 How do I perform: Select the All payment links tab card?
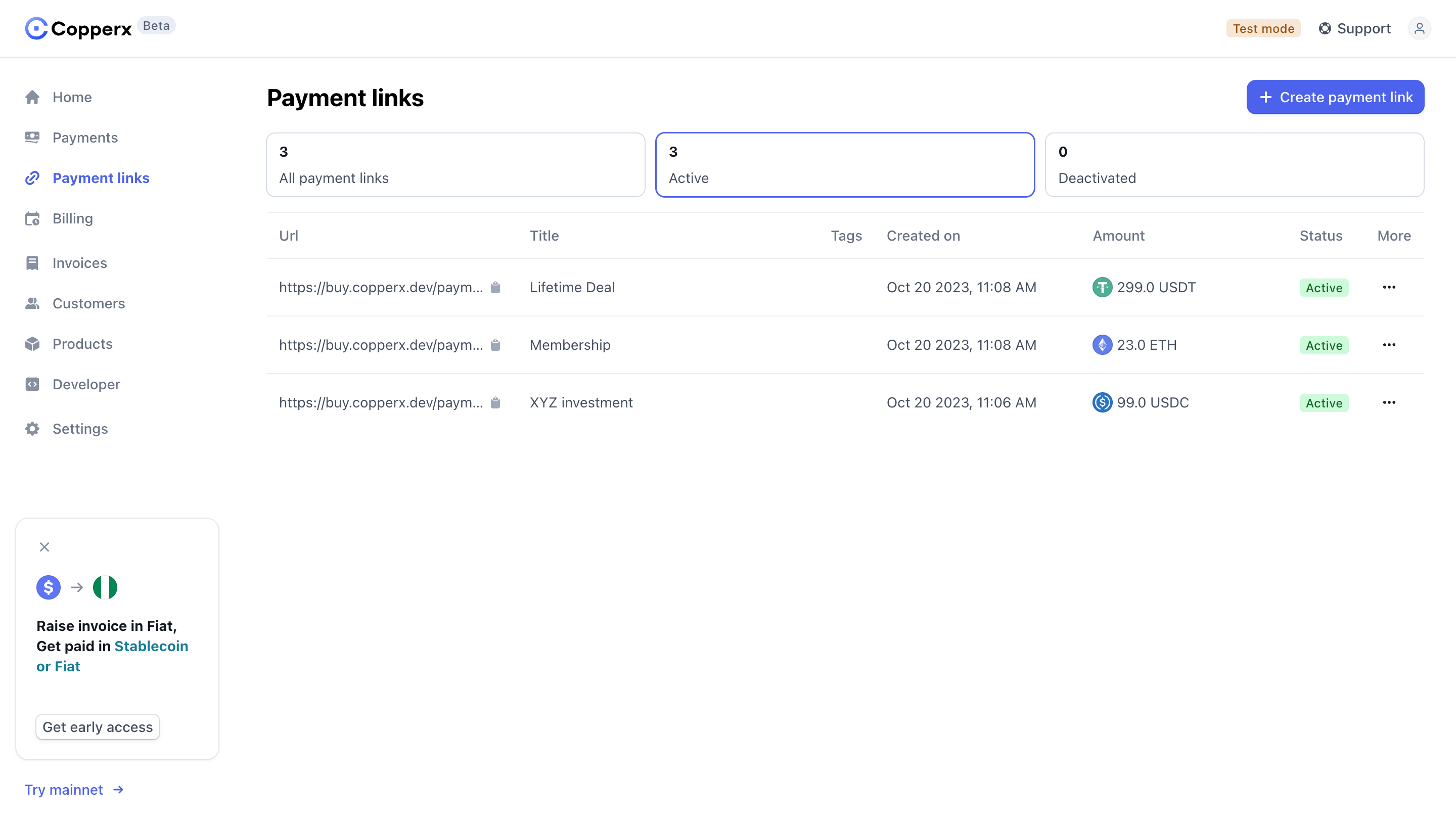[456, 165]
